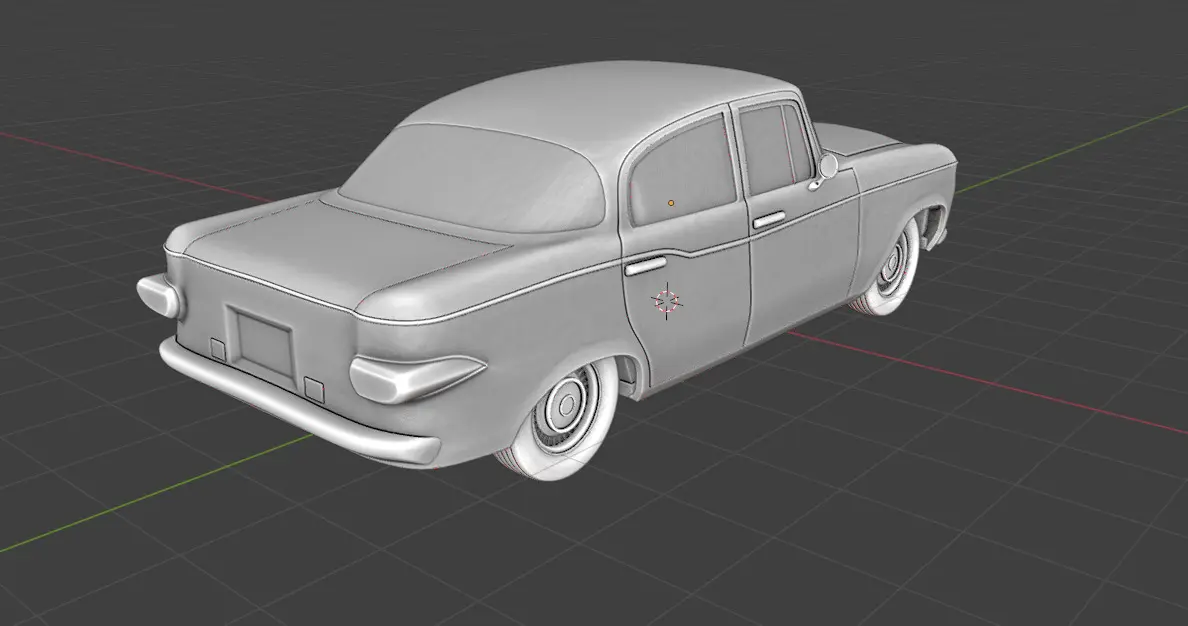Viewport: 1188px width, 626px height.
Task: Select the front side window glass
Action: pos(774,146)
